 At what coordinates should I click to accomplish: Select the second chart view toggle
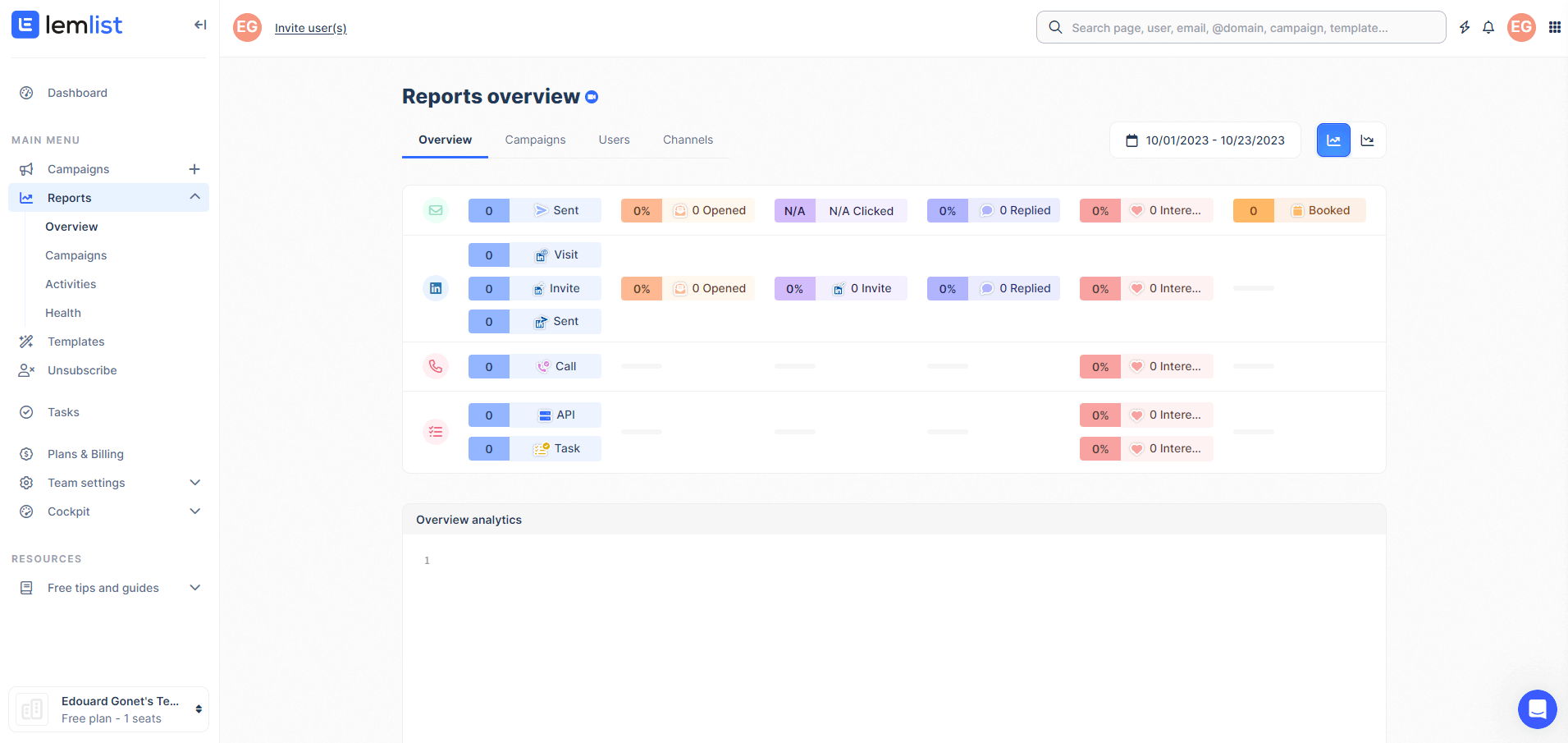1368,140
